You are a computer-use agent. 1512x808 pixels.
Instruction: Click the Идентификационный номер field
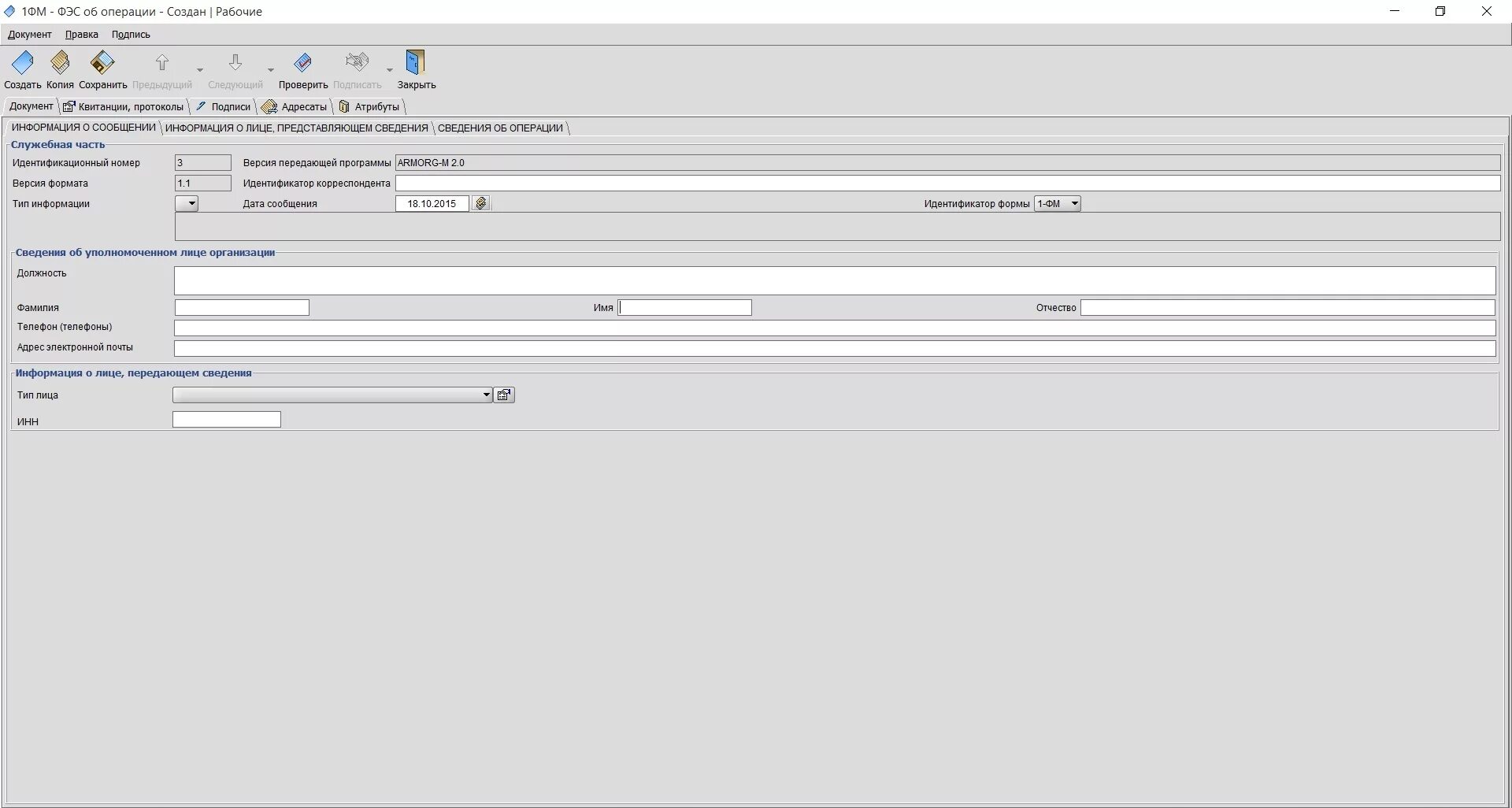pos(202,163)
